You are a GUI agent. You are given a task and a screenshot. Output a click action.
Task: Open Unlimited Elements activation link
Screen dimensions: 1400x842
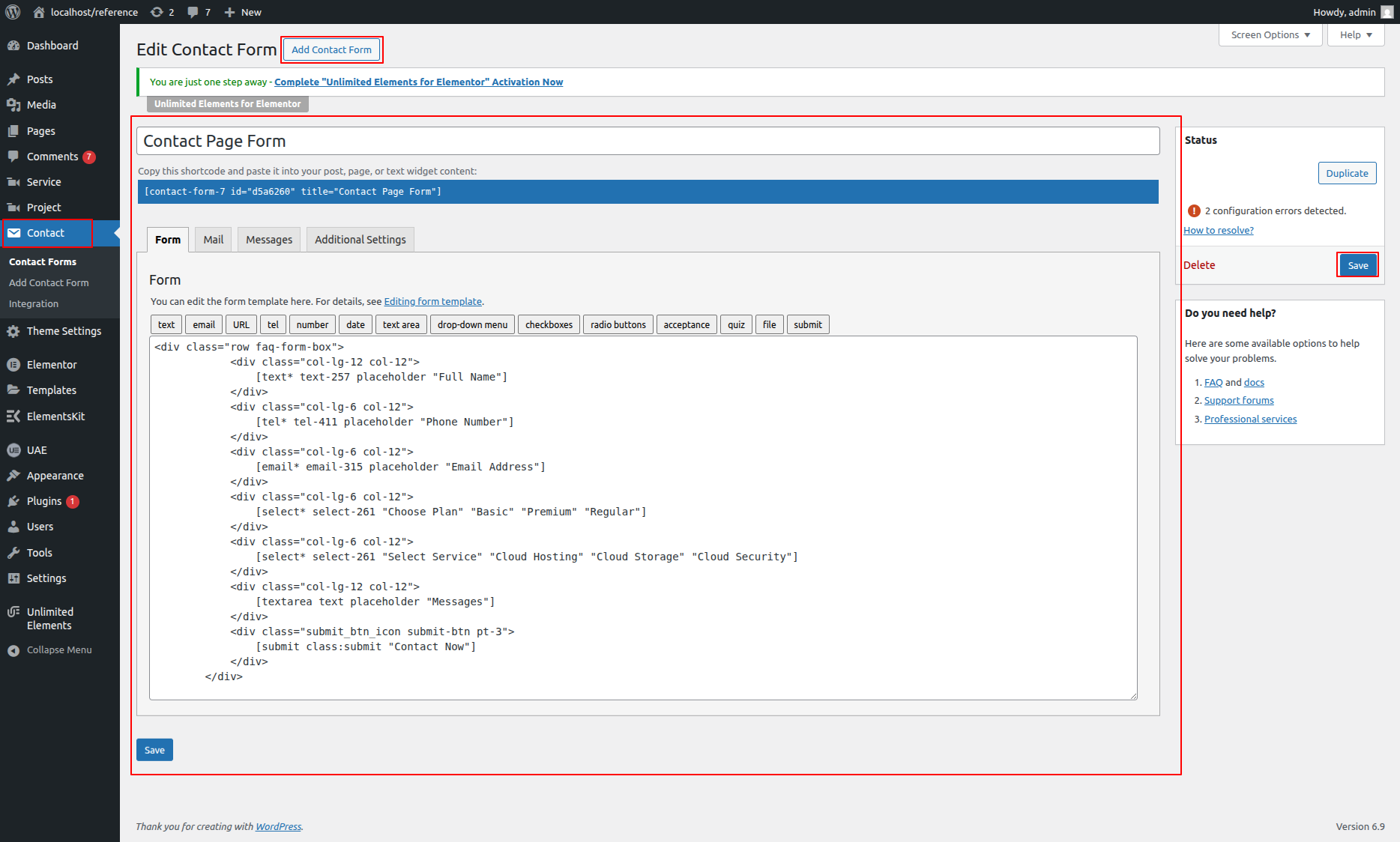[x=418, y=82]
